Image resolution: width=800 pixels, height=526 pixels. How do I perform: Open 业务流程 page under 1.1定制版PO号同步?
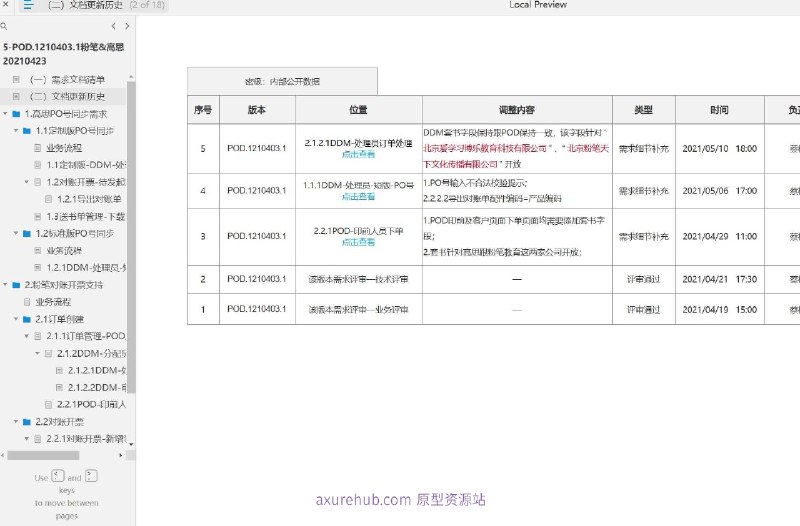point(64,148)
